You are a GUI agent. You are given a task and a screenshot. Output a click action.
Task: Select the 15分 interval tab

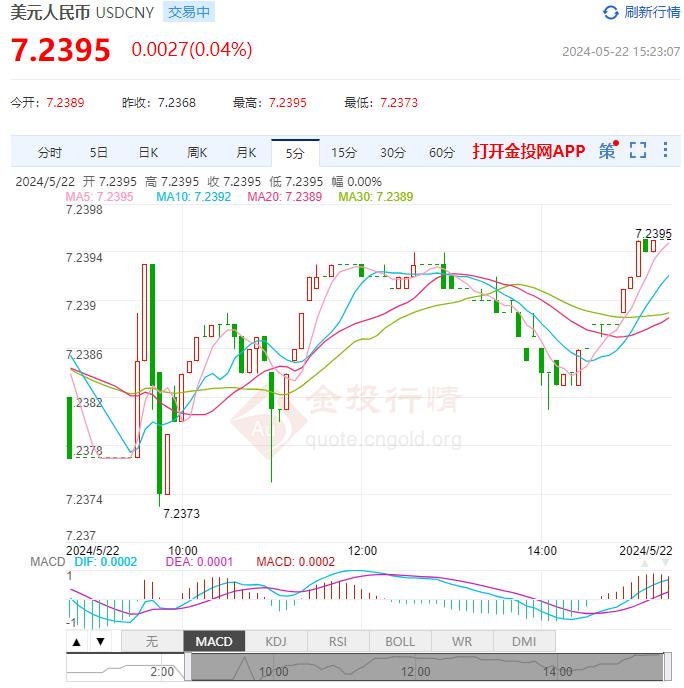coord(344,152)
